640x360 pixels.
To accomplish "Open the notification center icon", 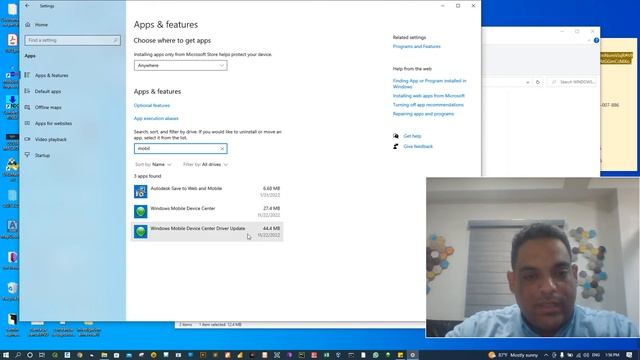I will tap(630, 355).
